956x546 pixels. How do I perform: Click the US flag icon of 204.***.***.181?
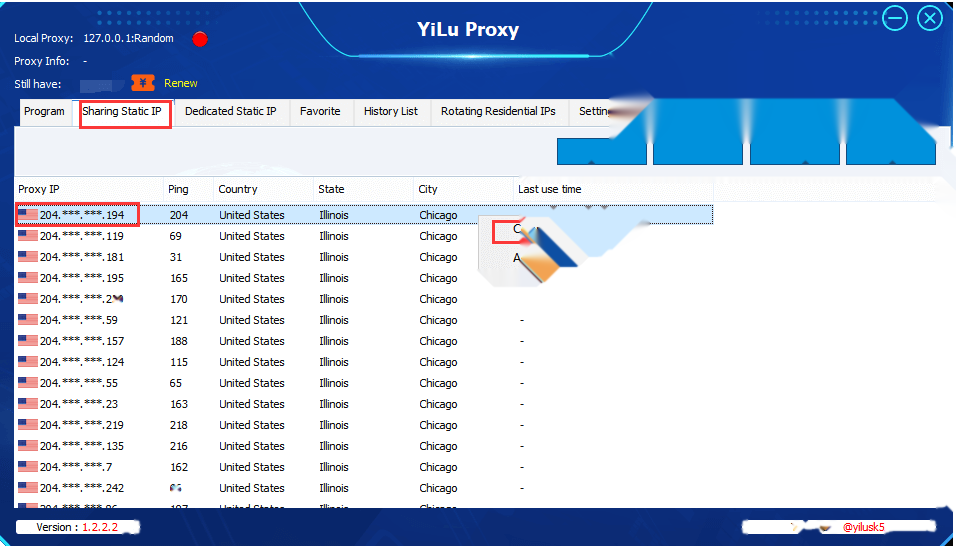point(28,257)
